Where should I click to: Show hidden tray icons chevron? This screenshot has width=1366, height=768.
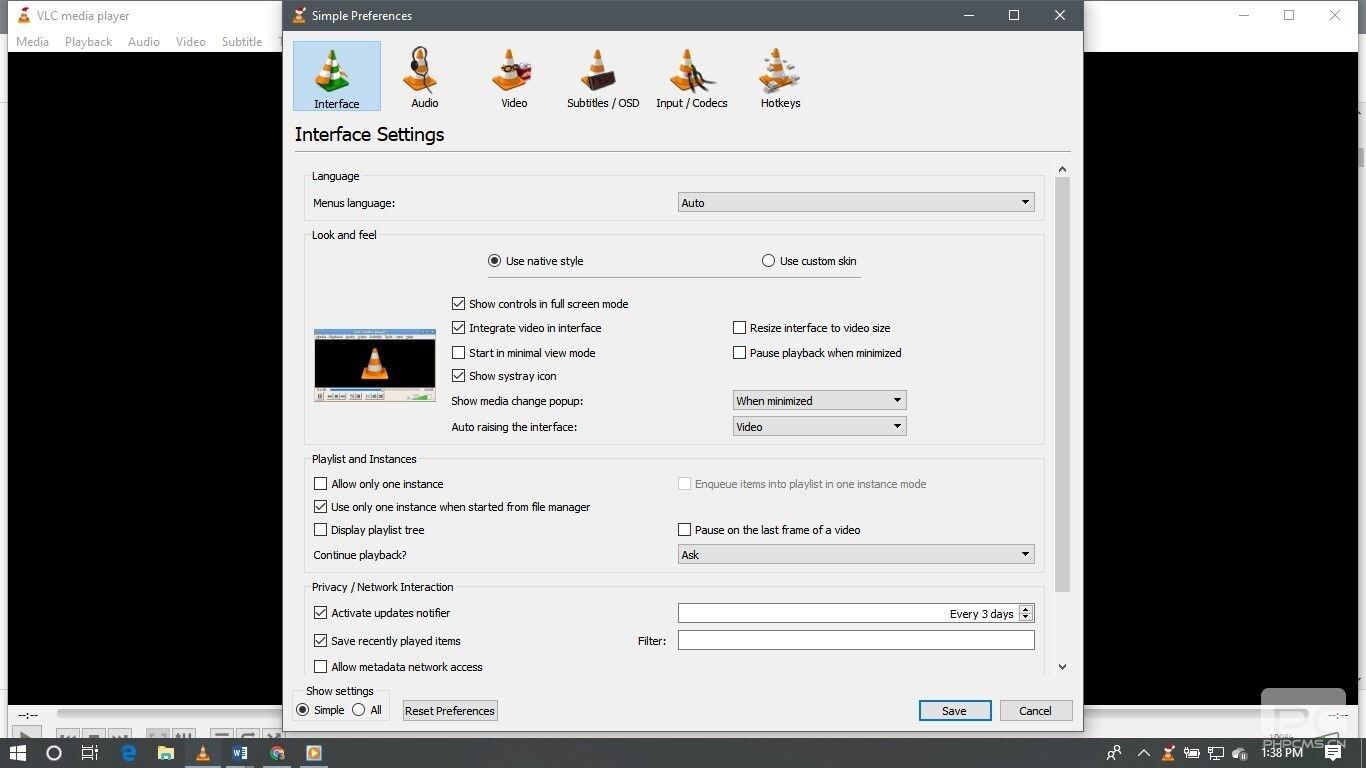tap(1143, 753)
